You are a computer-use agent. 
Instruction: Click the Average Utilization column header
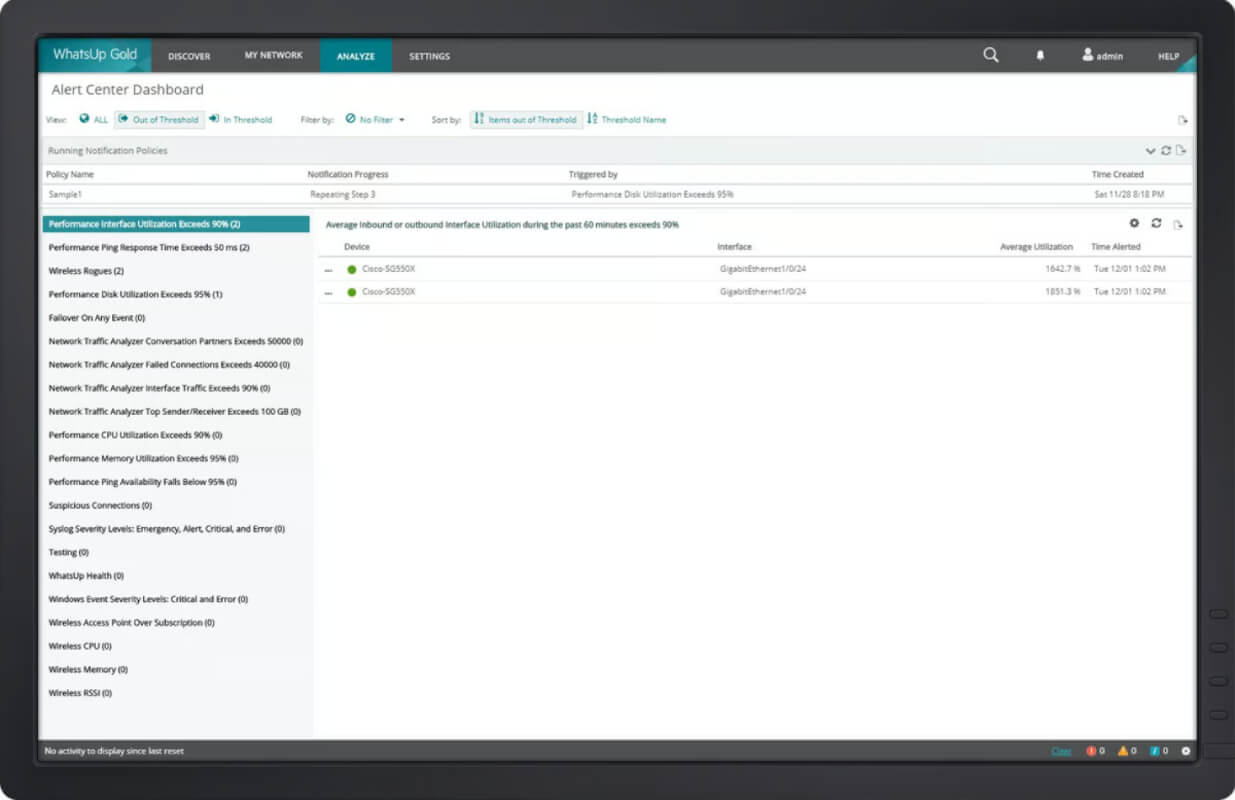(x=1036, y=247)
